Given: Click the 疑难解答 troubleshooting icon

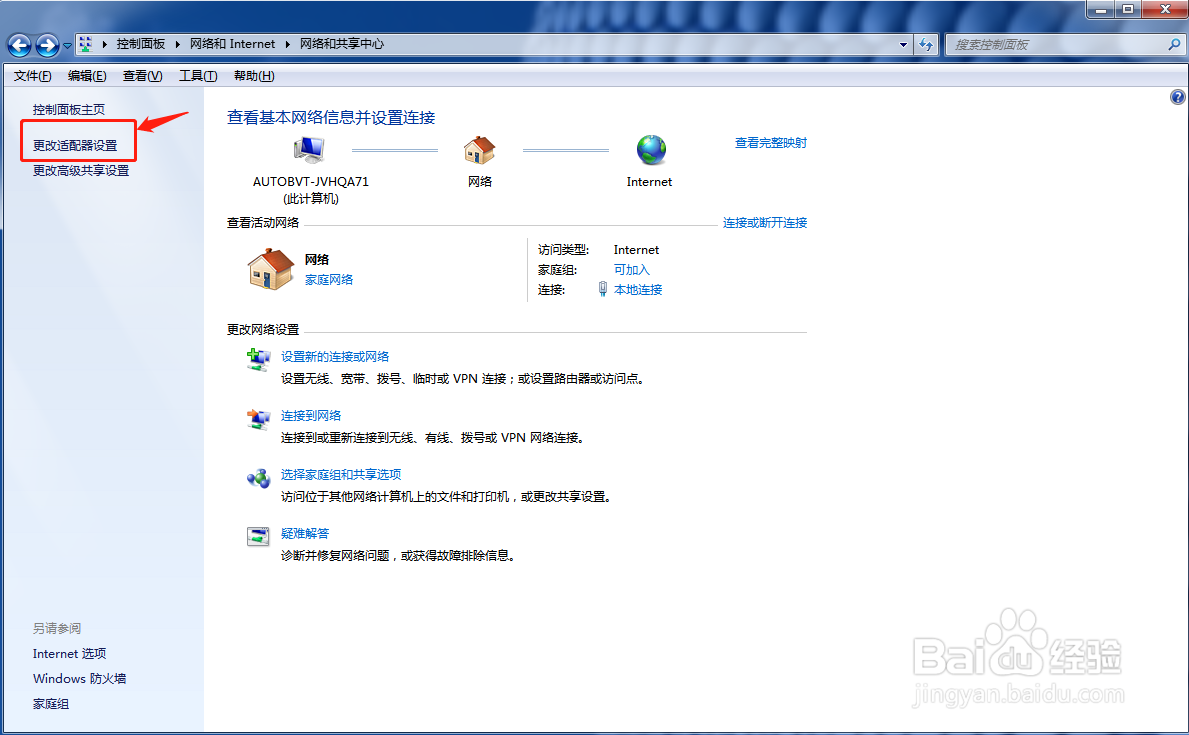Looking at the screenshot, I should tap(258, 537).
